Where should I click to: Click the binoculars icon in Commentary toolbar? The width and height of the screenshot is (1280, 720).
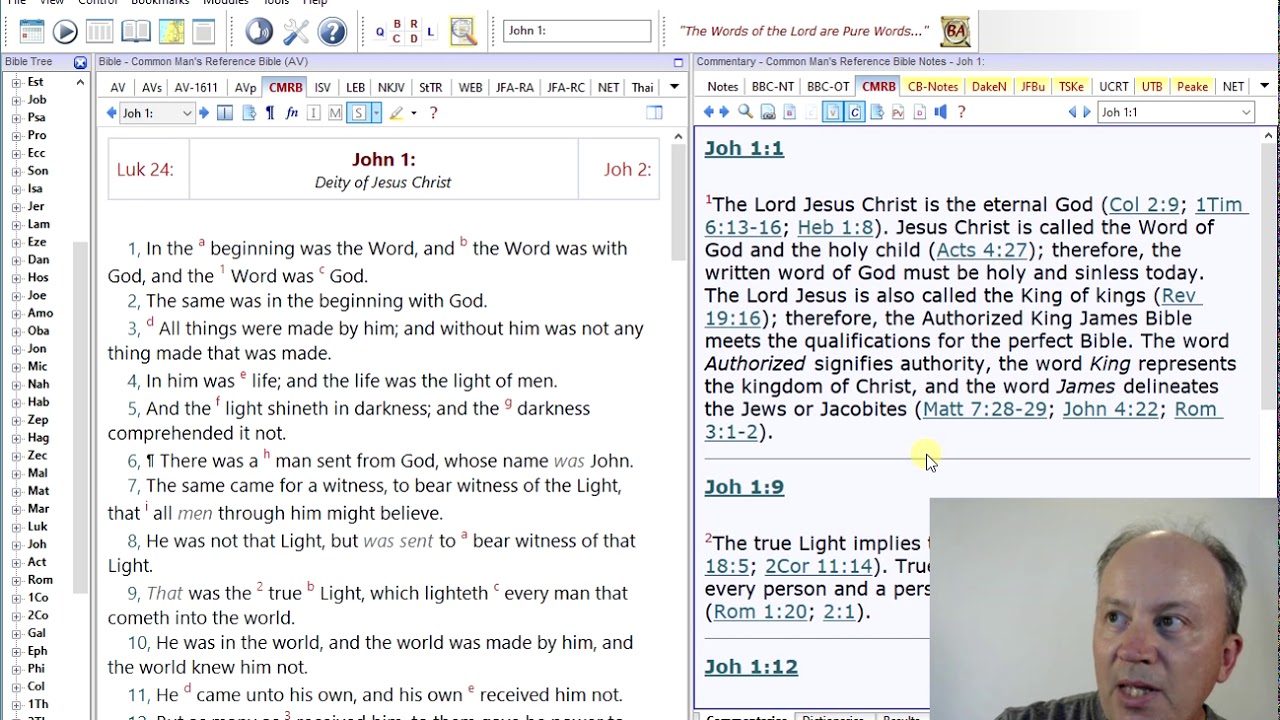point(768,112)
